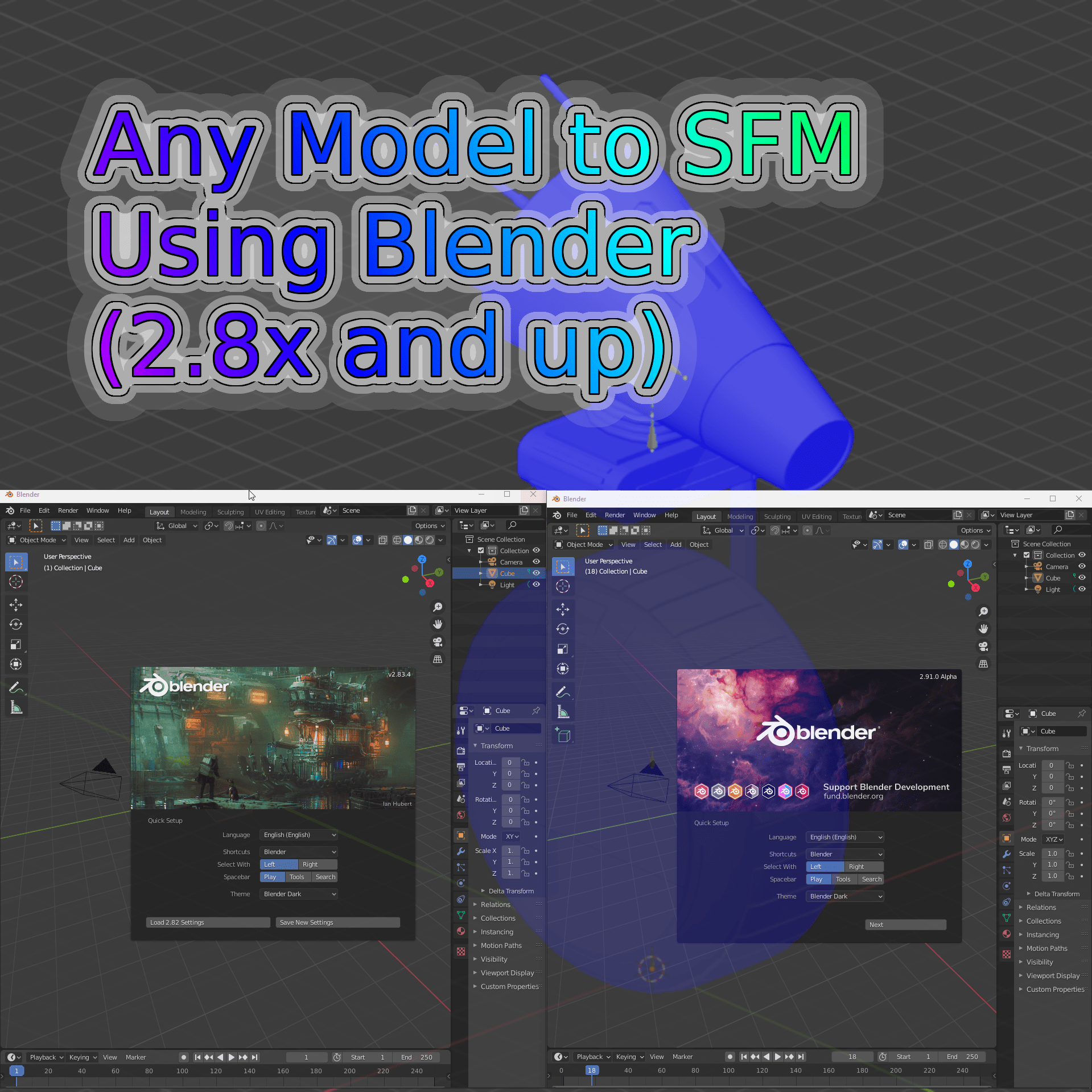Switch to the UV Editing workspace tab
The width and height of the screenshot is (1092, 1092).
(x=270, y=512)
